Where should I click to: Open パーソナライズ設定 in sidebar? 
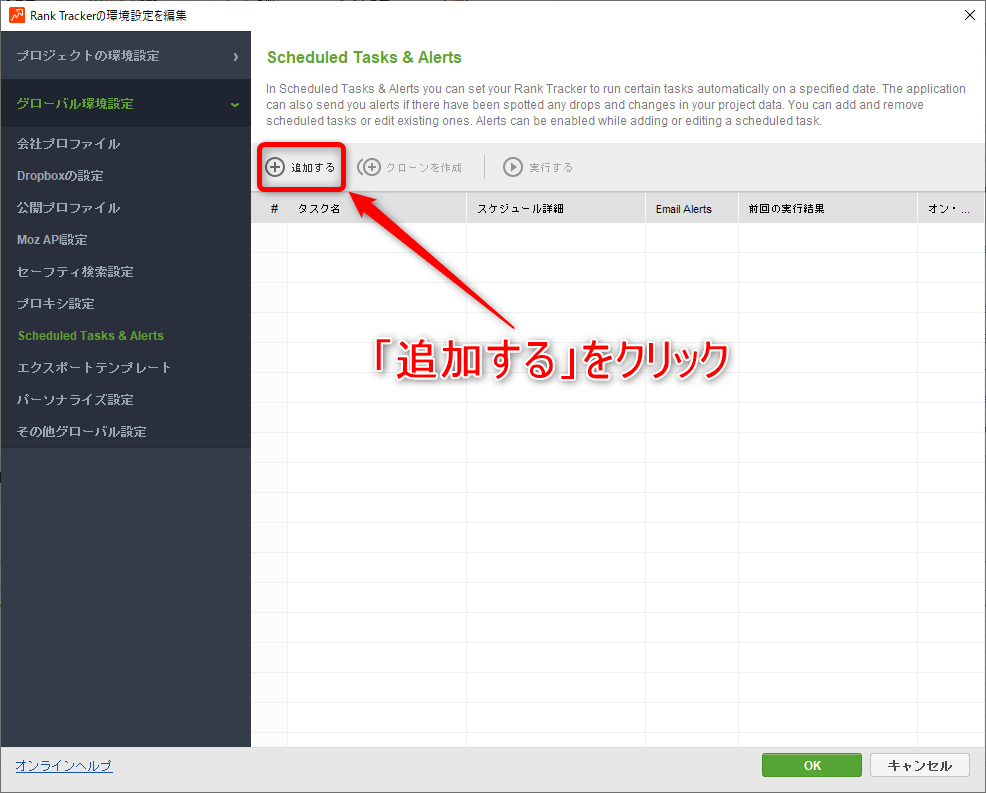(75, 400)
